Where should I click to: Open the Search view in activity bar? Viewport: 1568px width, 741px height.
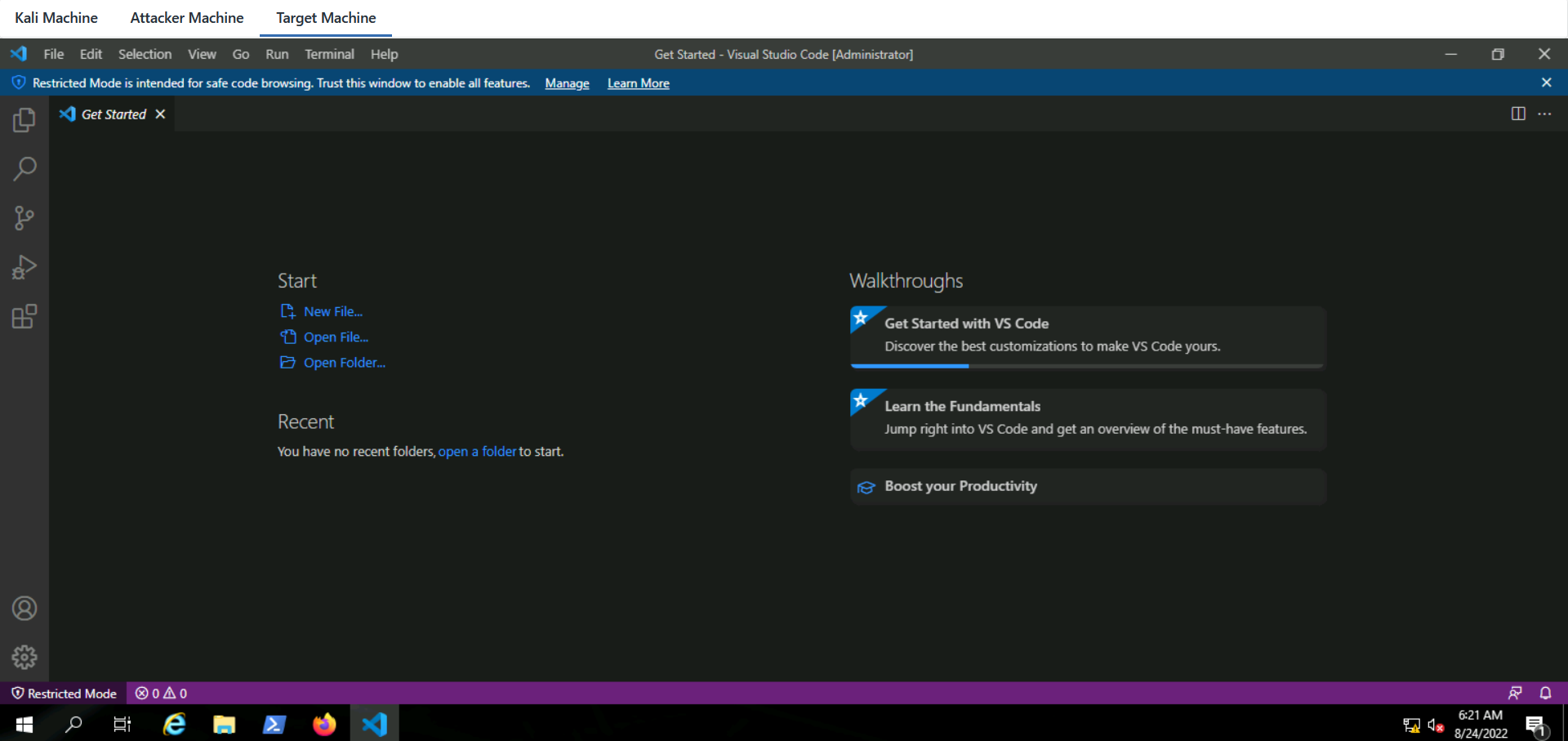[24, 169]
